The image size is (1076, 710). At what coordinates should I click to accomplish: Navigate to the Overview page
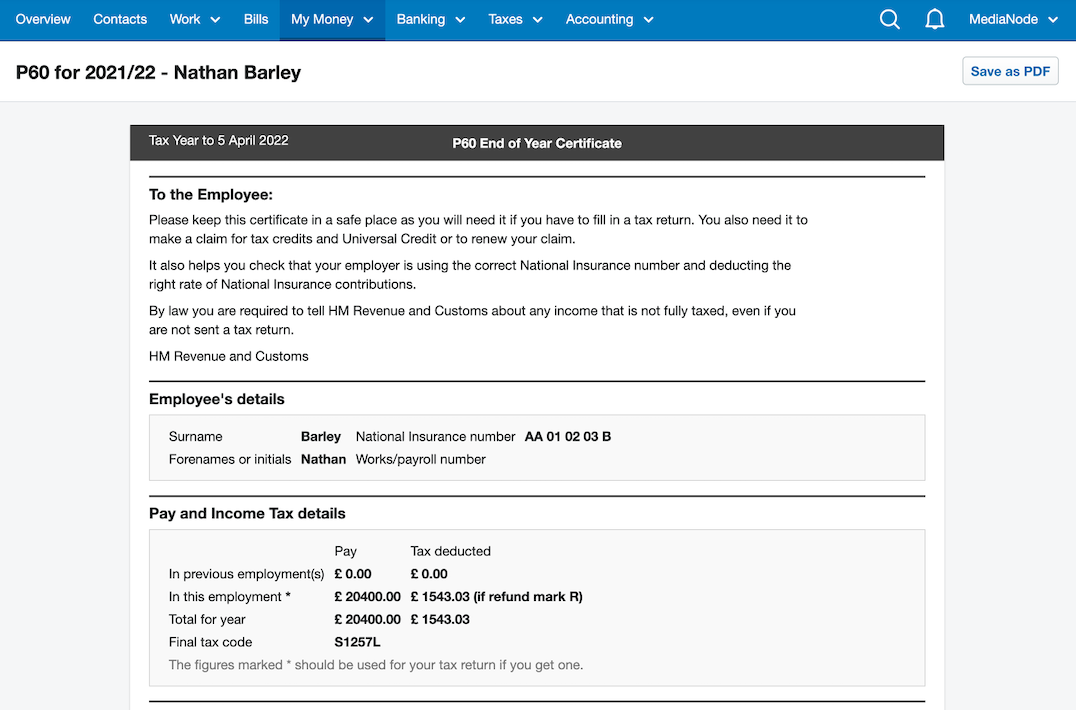click(x=42, y=19)
